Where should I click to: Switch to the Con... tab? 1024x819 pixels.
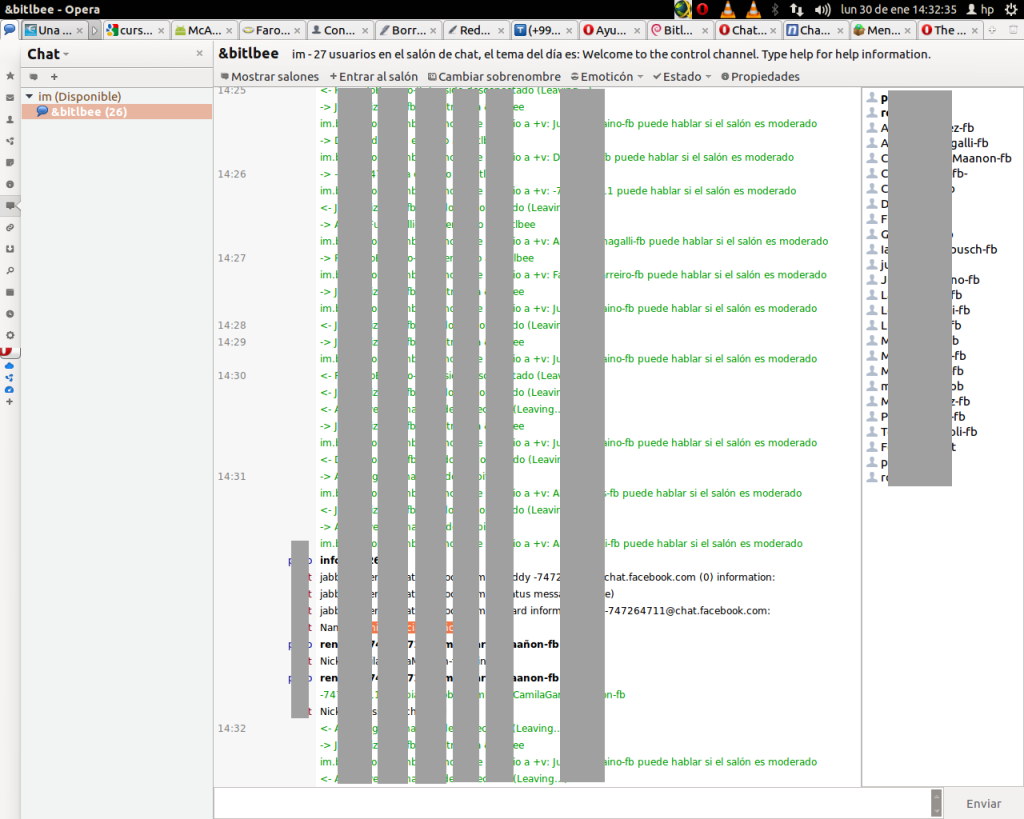point(340,30)
